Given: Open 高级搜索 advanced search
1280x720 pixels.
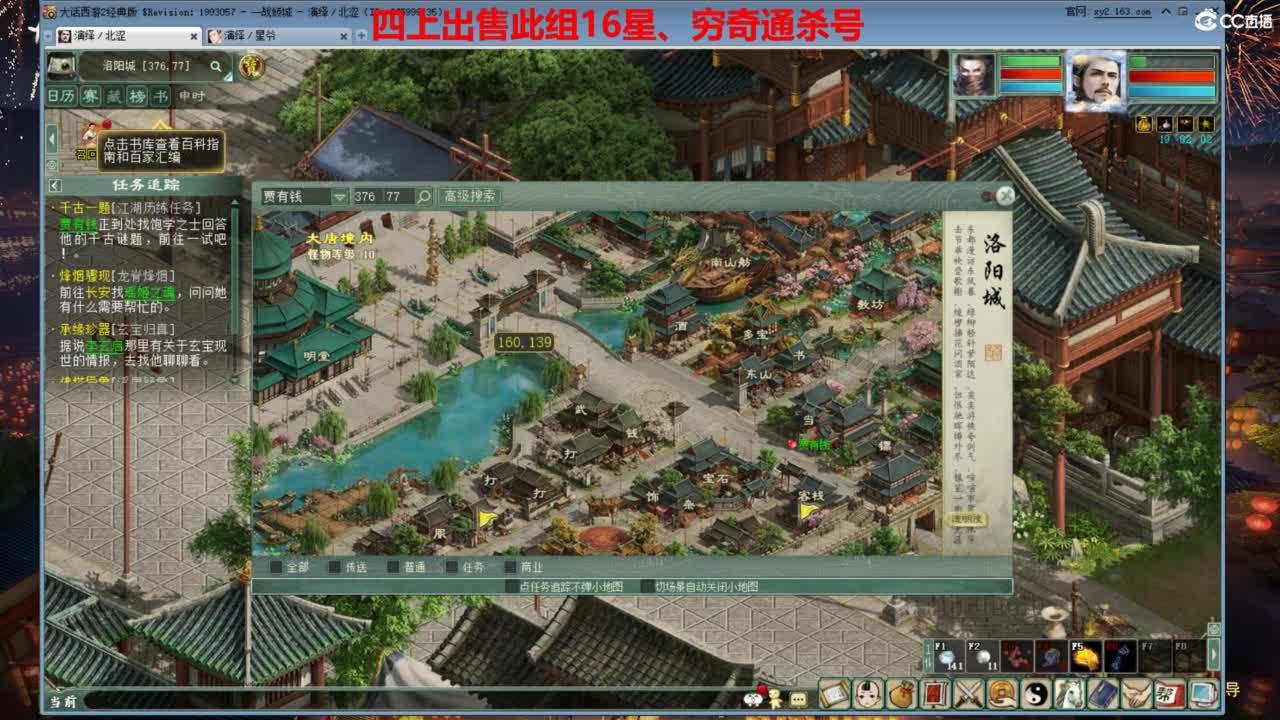Looking at the screenshot, I should (469, 197).
